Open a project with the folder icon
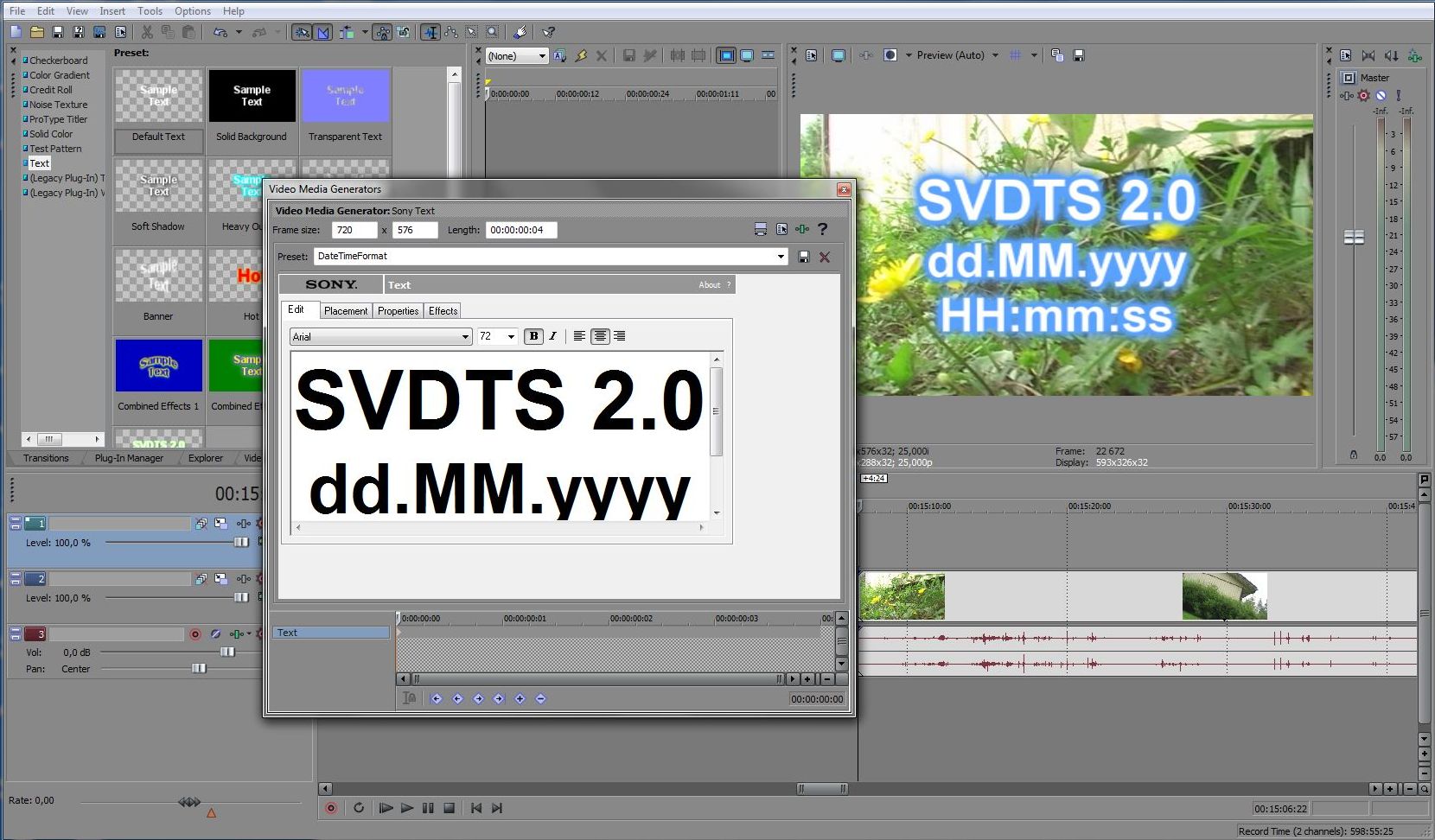The image size is (1435, 840). [37, 32]
